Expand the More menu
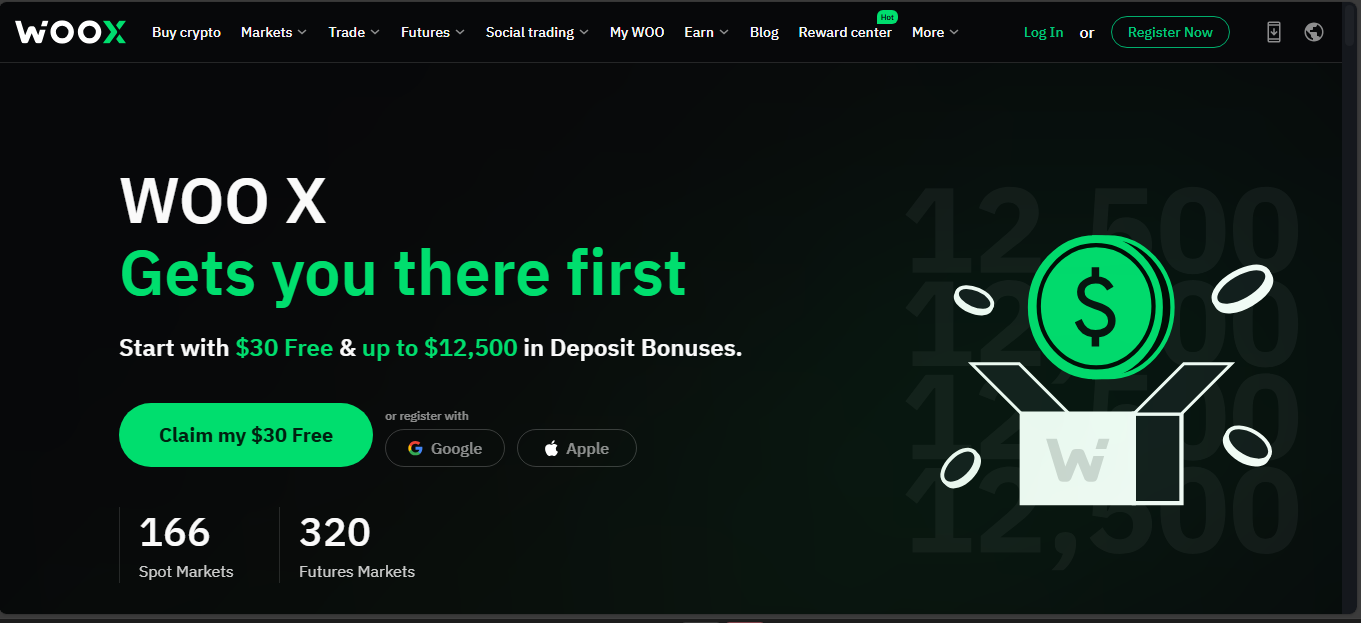The height and width of the screenshot is (623, 1361). [935, 32]
